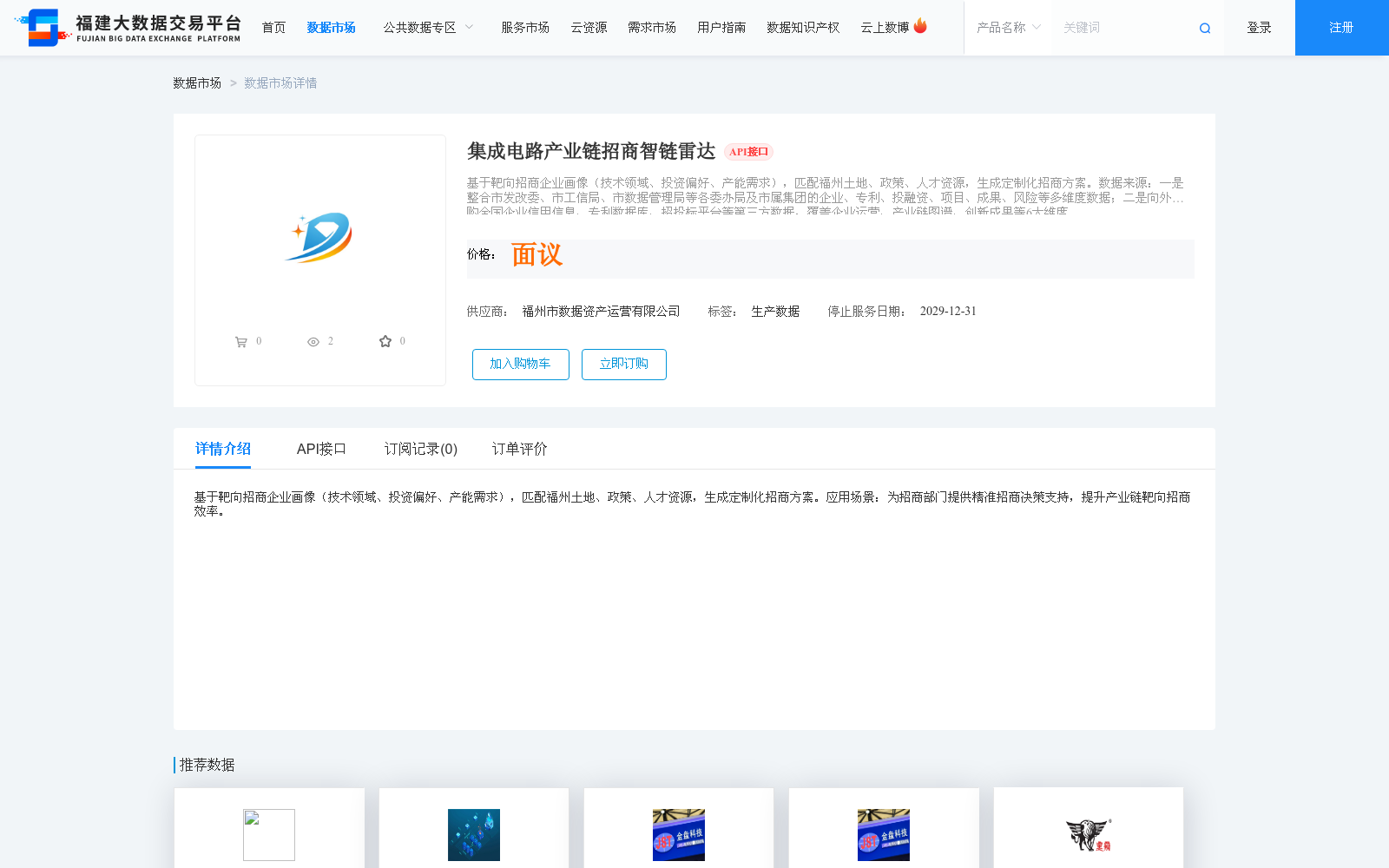
Task: Open the second recommended card with teal tech image
Action: coord(474,828)
